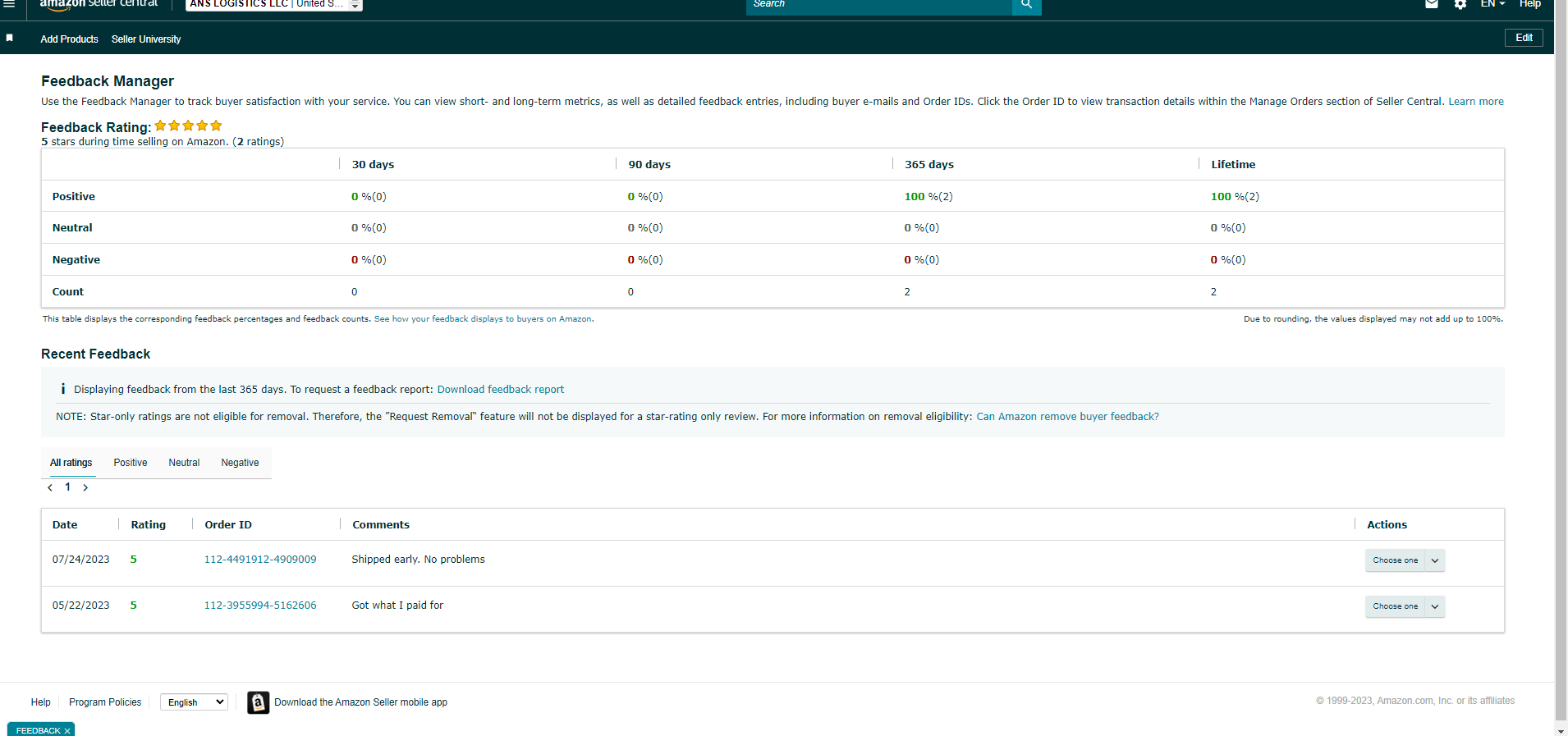The height and width of the screenshot is (736, 1568).
Task: Go to next feedback page arrow
Action: tap(85, 487)
